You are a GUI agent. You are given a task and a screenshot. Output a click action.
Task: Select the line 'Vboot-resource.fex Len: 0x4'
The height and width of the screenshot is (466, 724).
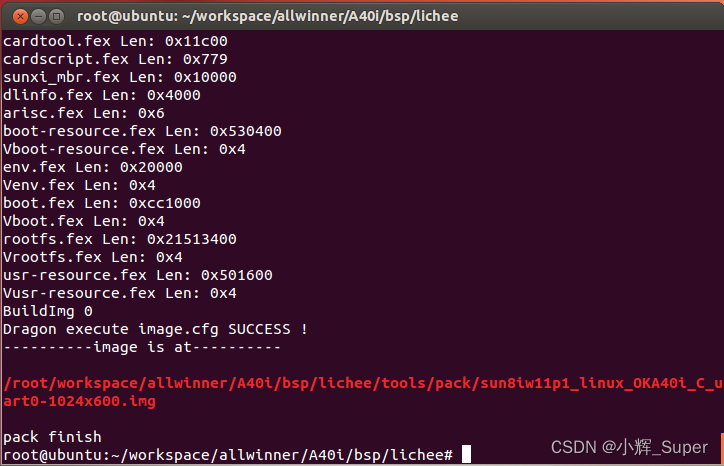[124, 149]
